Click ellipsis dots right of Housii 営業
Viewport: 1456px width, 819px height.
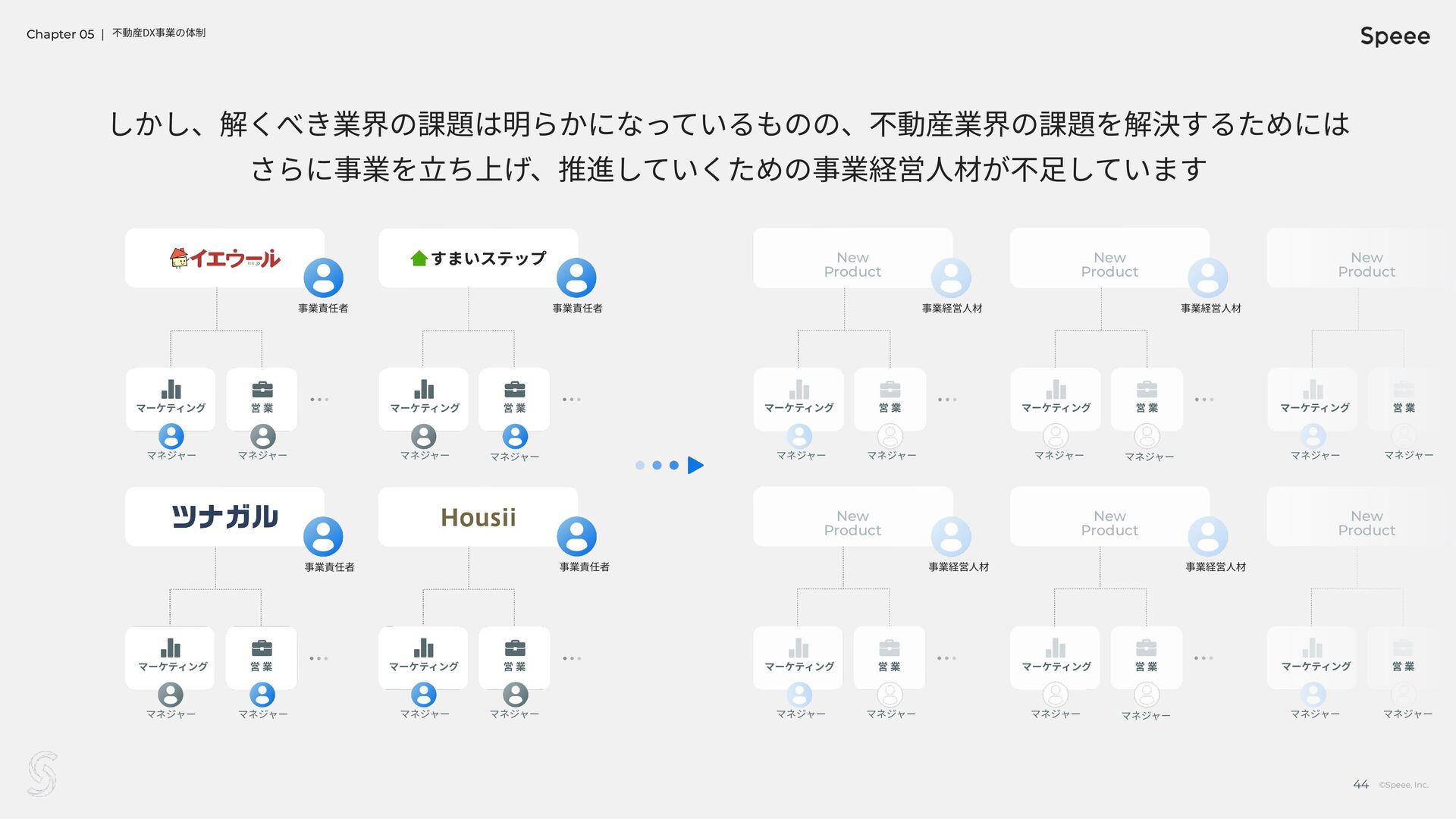[x=572, y=658]
